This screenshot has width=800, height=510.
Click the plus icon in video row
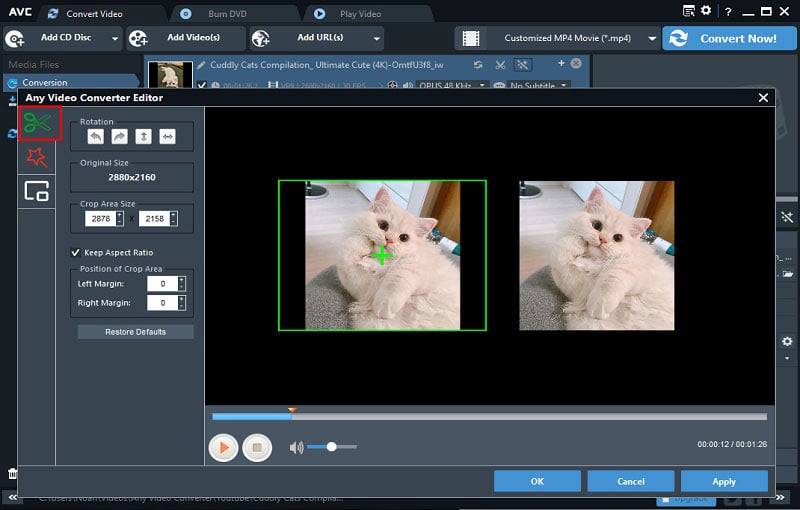coord(561,63)
